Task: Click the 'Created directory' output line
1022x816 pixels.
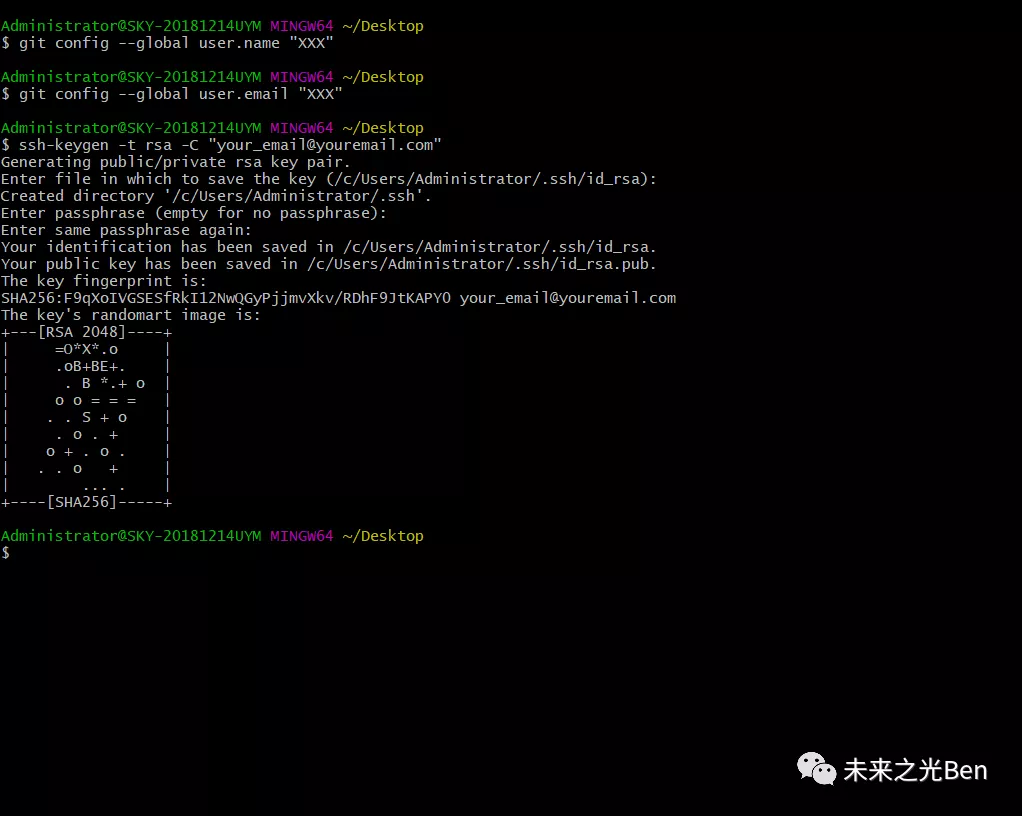Action: [x=216, y=196]
